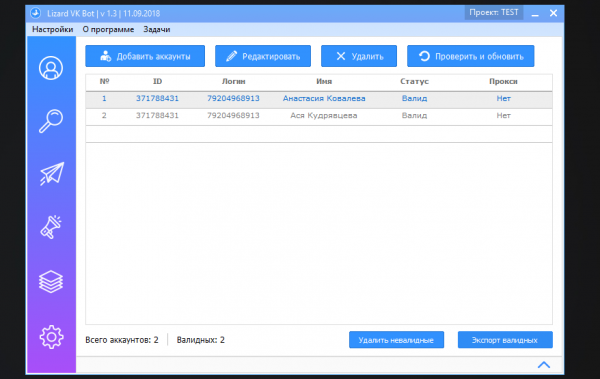Open the promotion section via megaphone icon
This screenshot has width=600, height=379.
point(51,227)
